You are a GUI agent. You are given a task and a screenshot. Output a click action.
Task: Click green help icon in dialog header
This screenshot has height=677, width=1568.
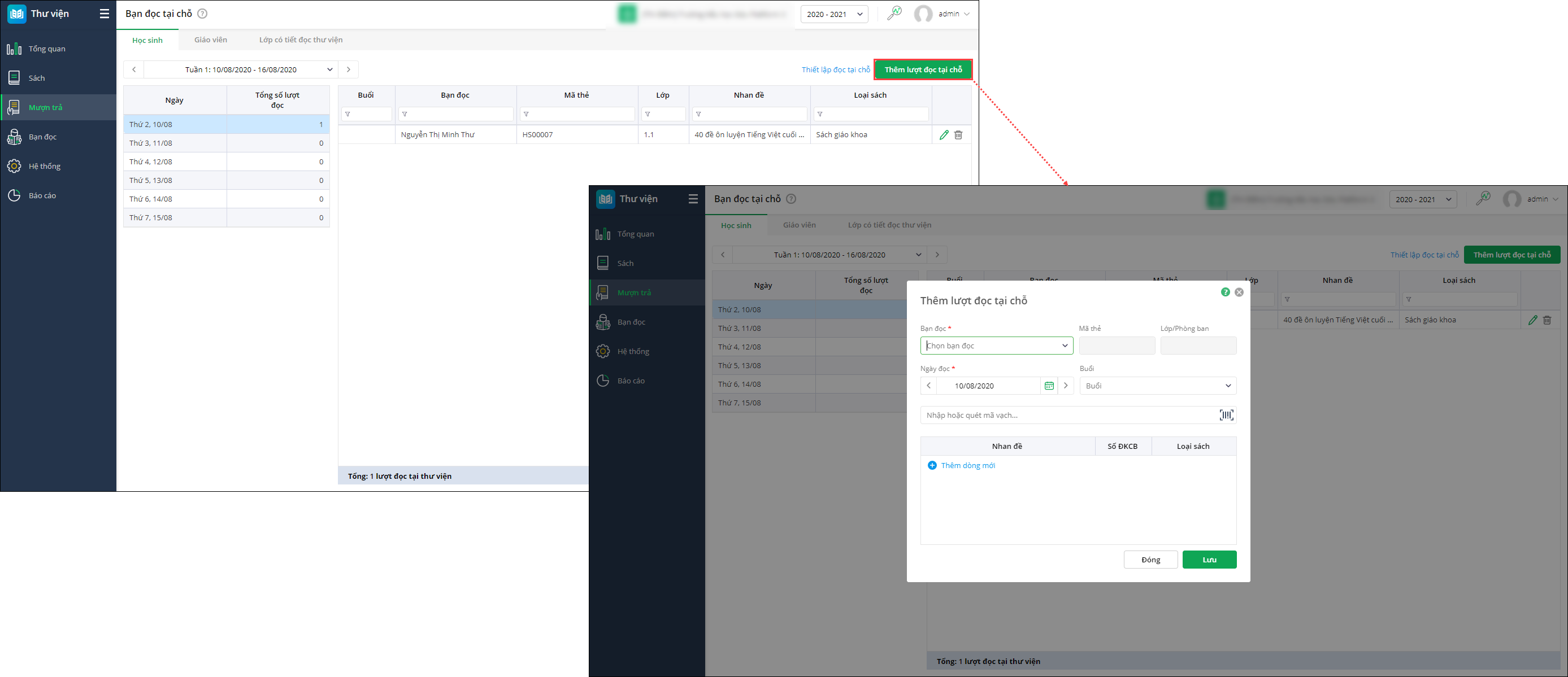pos(1226,292)
